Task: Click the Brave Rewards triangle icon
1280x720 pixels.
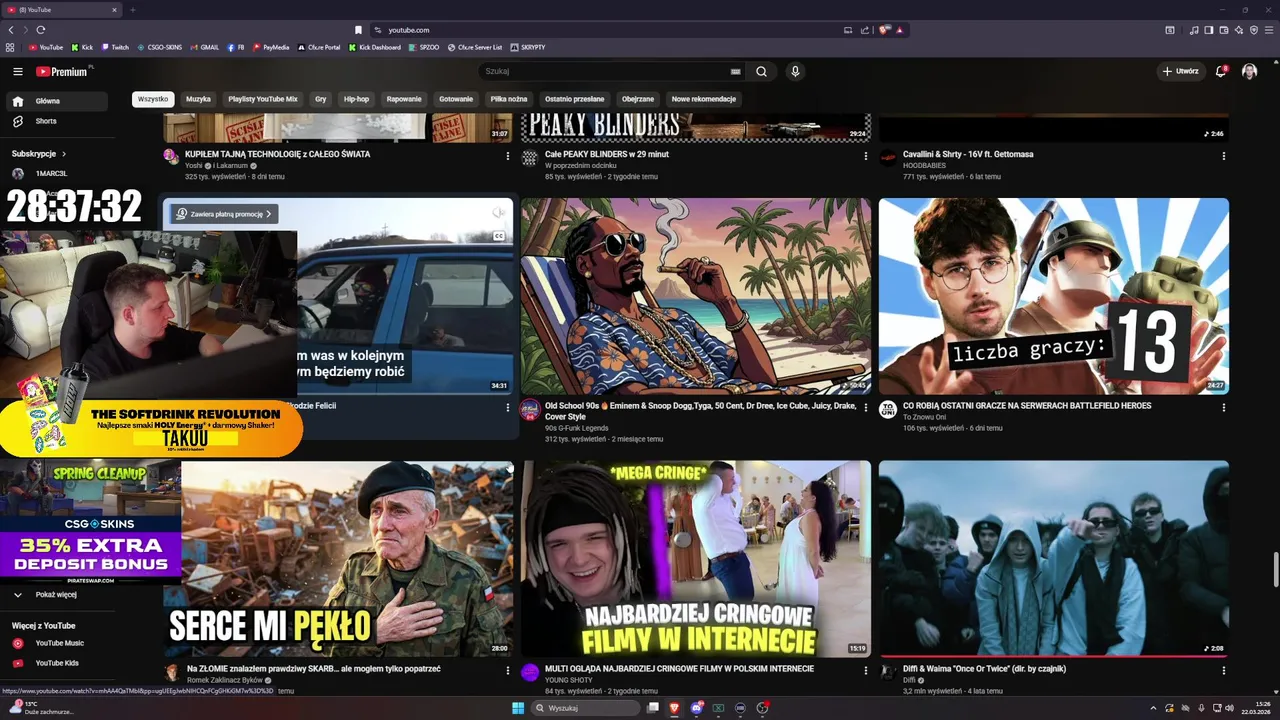Action: point(899,30)
